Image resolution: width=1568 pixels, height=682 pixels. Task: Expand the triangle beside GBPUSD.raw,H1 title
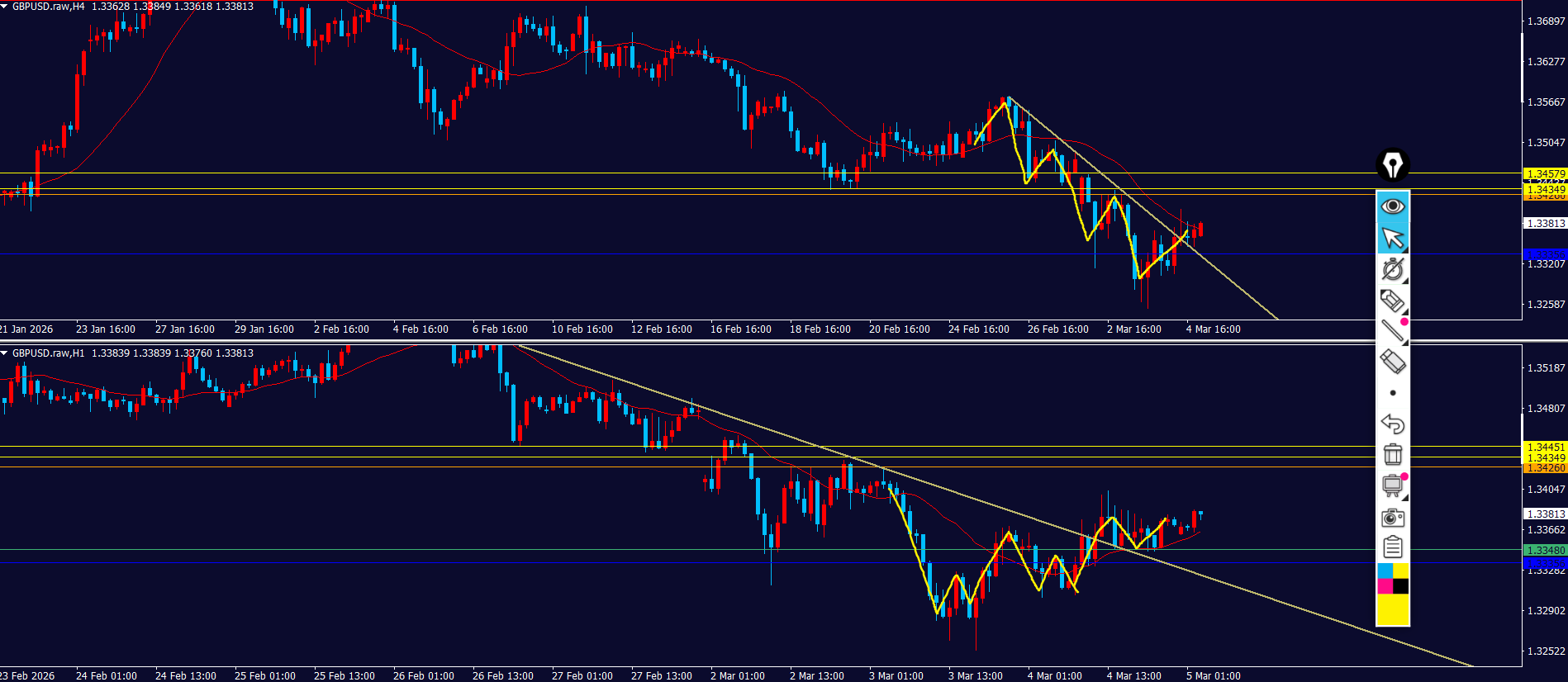click(5, 353)
